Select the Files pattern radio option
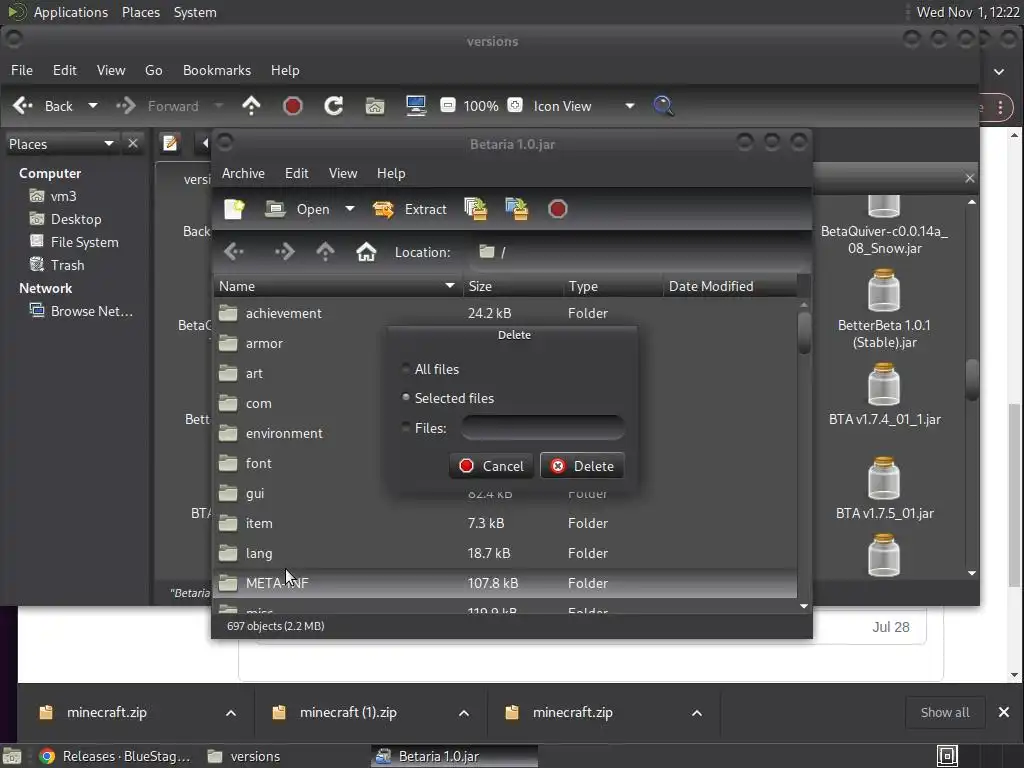 [424, 428]
